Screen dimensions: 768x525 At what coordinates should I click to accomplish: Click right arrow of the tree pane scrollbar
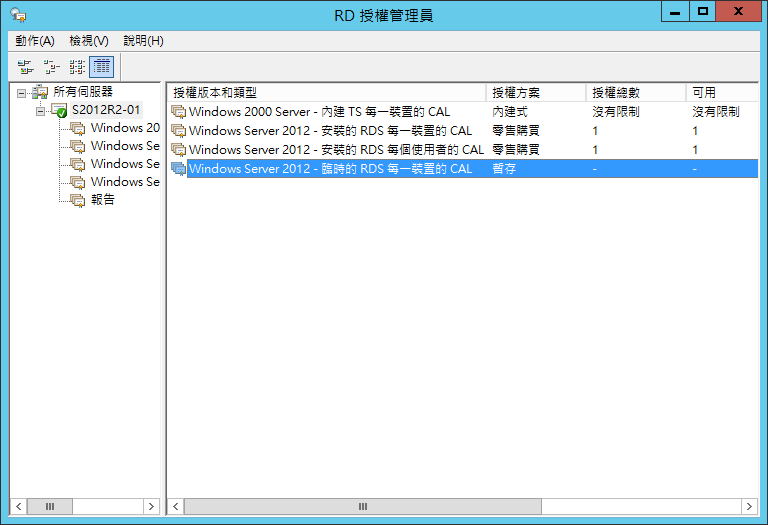tap(151, 506)
